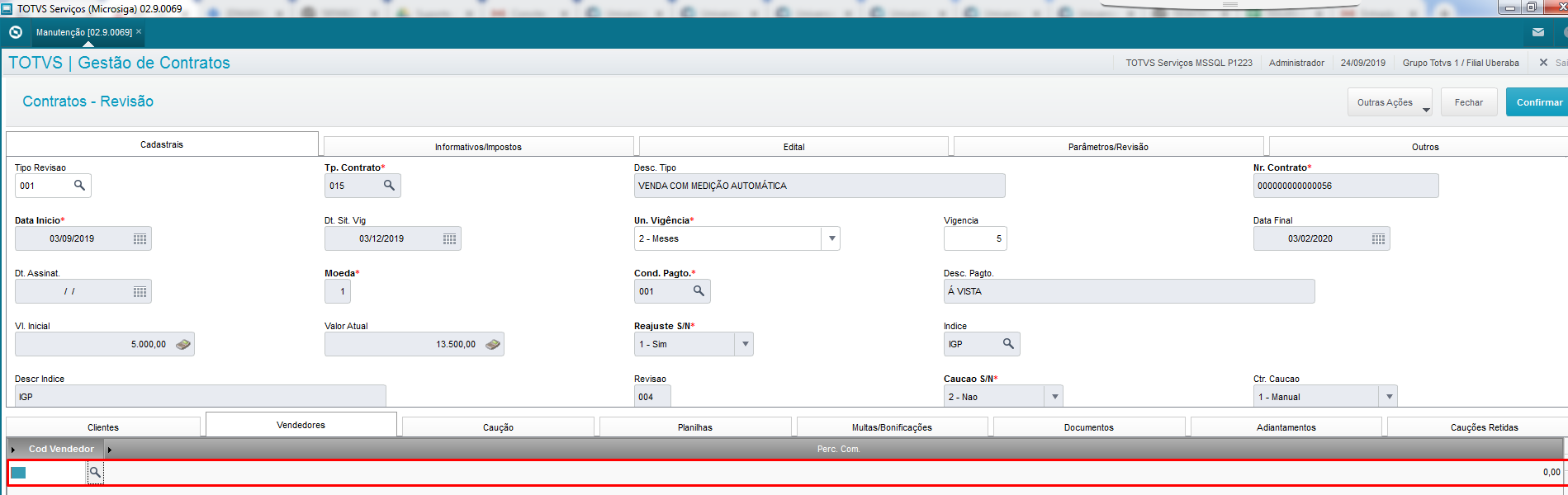1568x495 pixels.
Task: Switch to Parâmetros/Revisão tab
Action: (x=1108, y=147)
